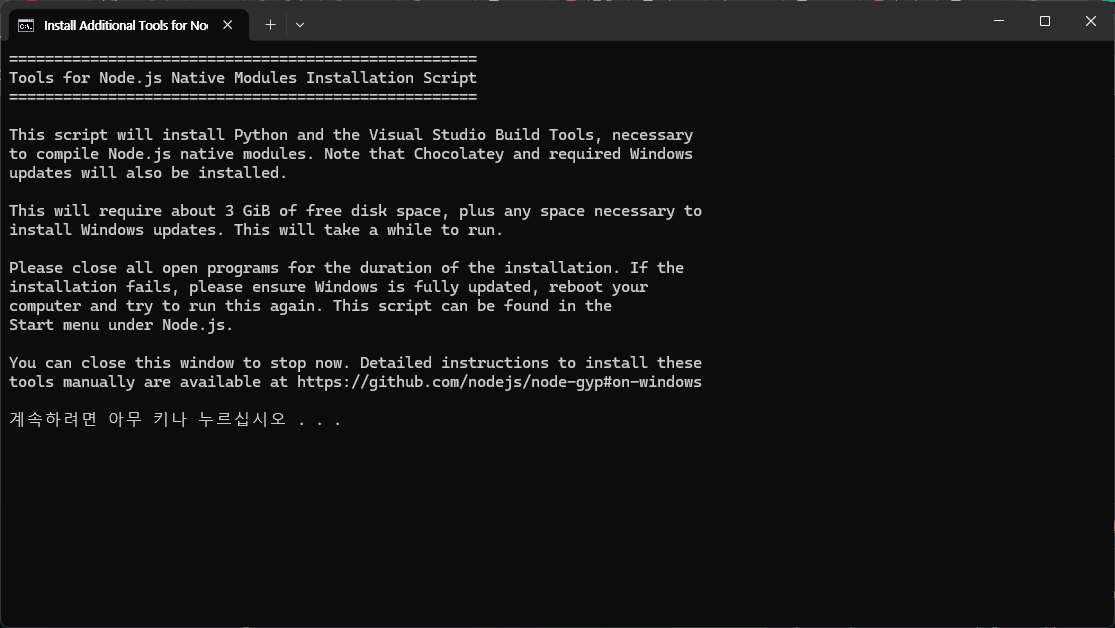This screenshot has height=628, width=1115.
Task: Open a new terminal tab
Action: click(x=270, y=25)
